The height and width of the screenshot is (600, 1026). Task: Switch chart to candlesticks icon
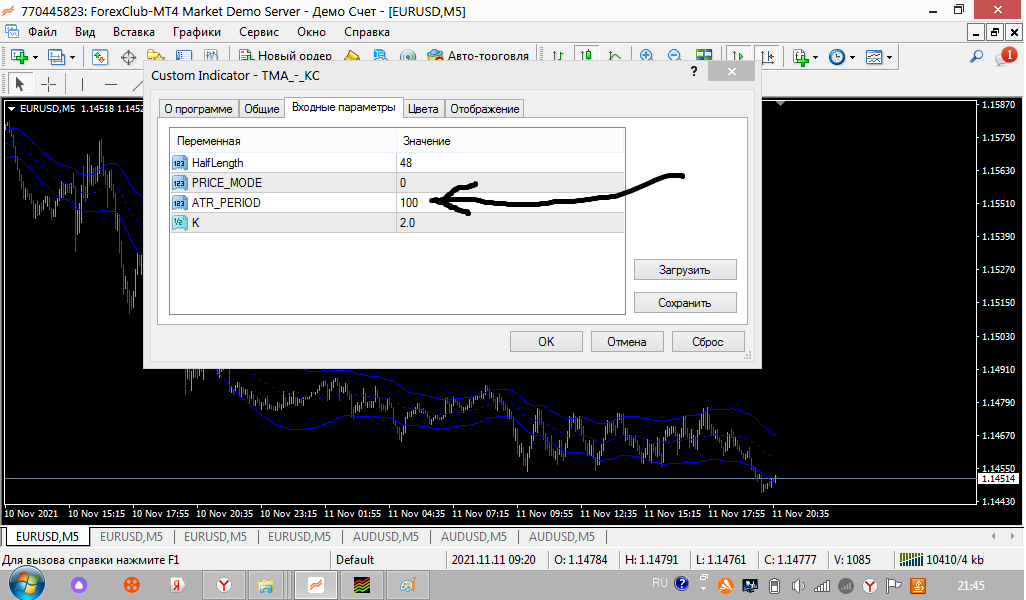pyautogui.click(x=586, y=57)
